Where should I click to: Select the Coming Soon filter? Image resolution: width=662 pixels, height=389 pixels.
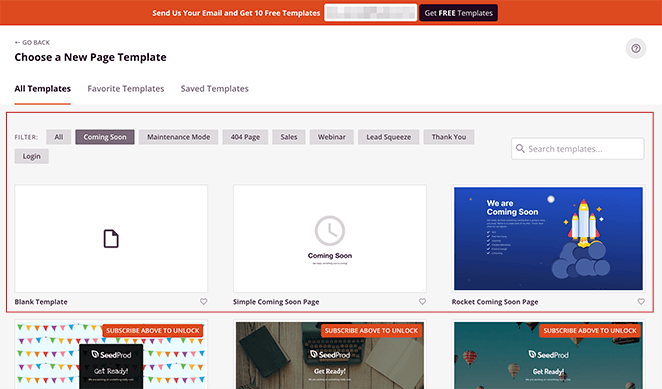click(x=105, y=137)
